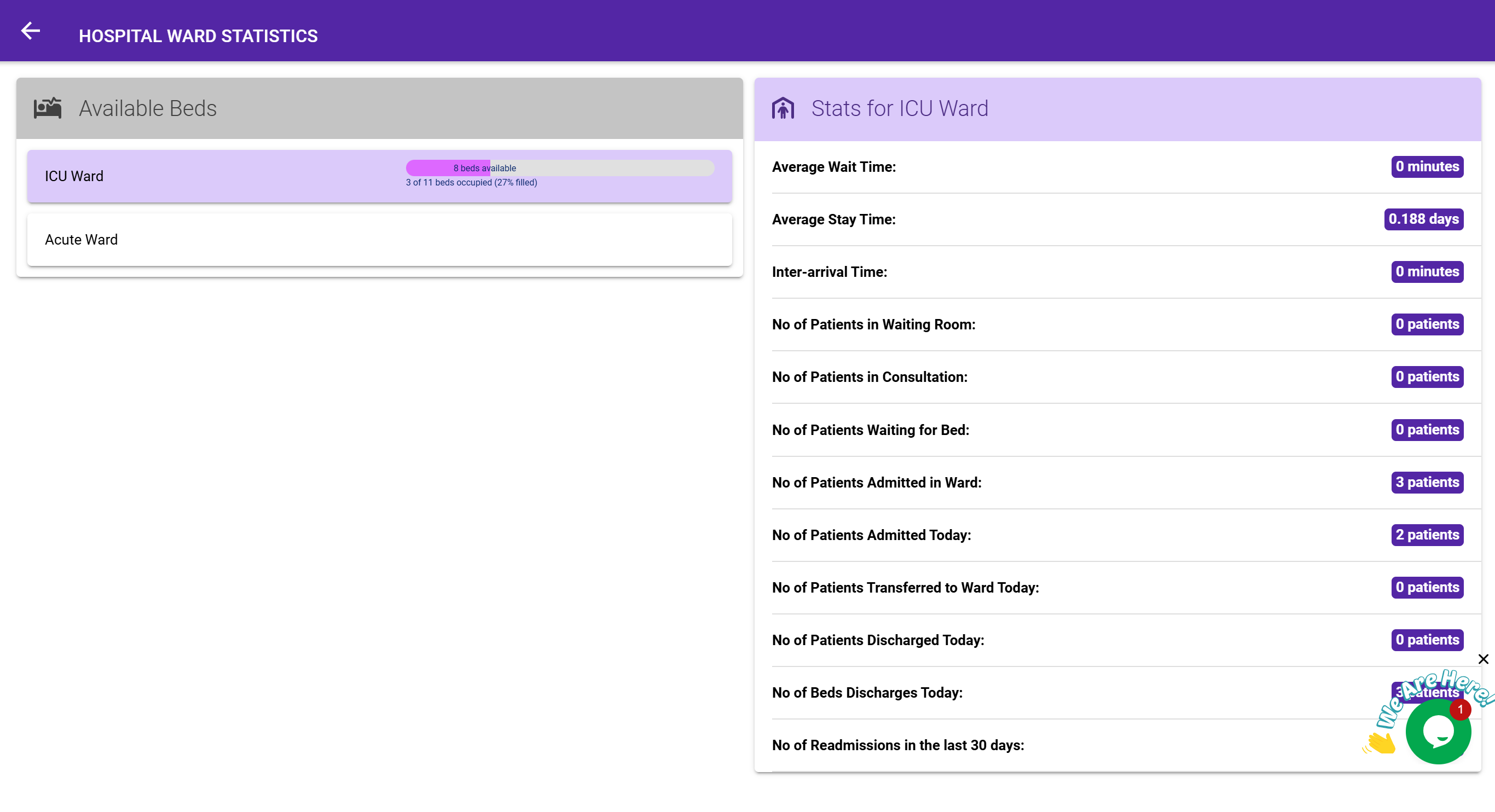
Task: Click the red chat notification badge
Action: pyautogui.click(x=1460, y=709)
